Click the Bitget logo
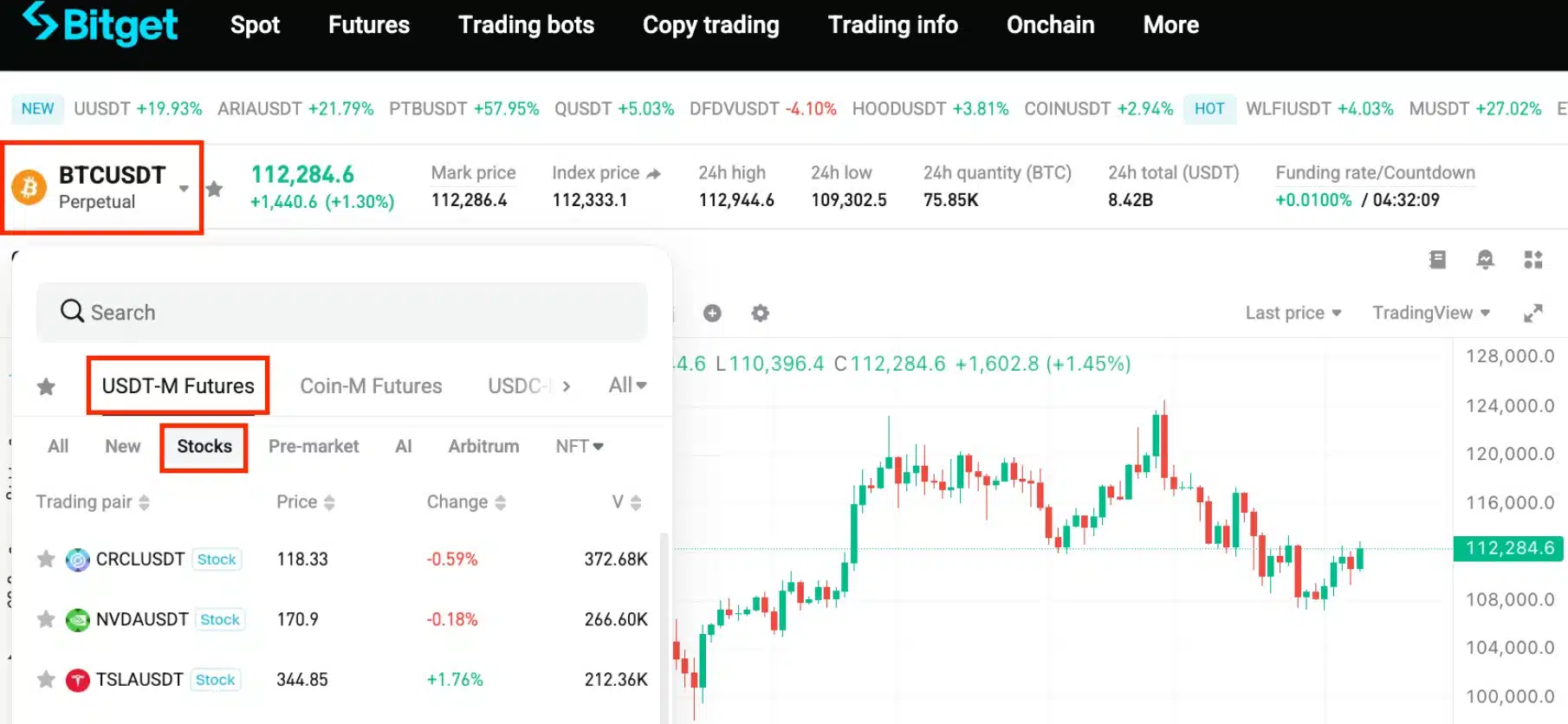 [x=100, y=24]
